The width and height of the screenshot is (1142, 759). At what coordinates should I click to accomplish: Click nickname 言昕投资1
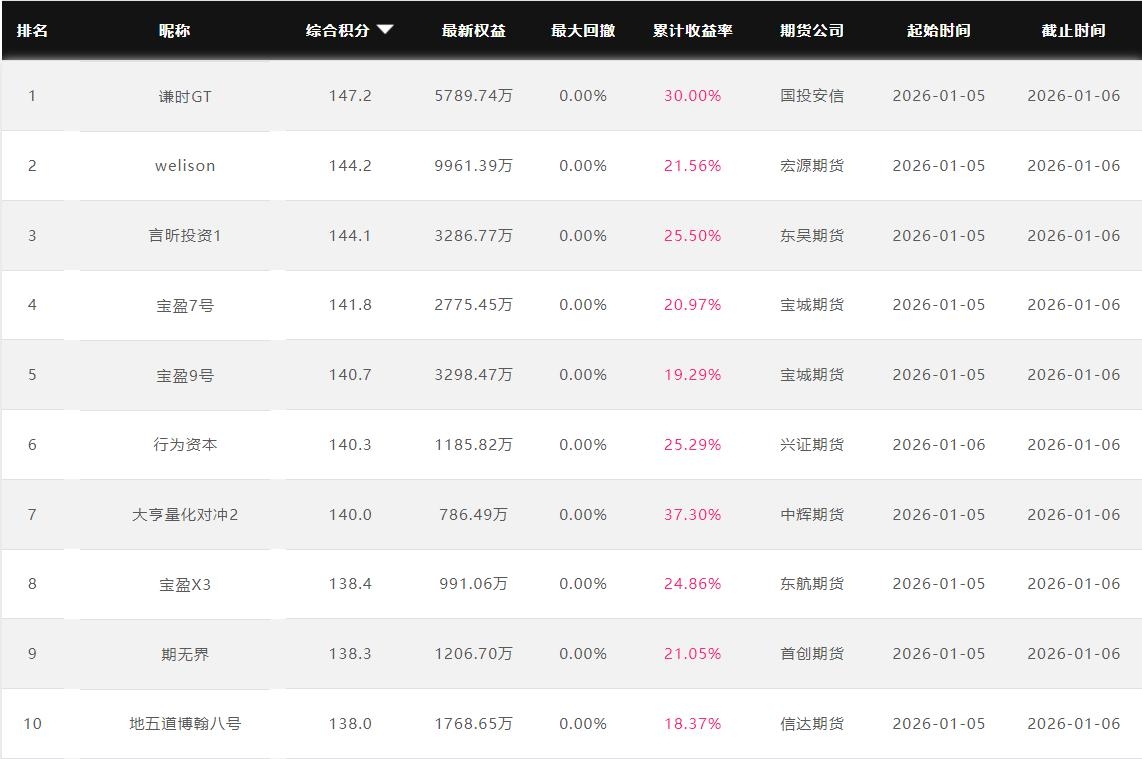click(185, 236)
